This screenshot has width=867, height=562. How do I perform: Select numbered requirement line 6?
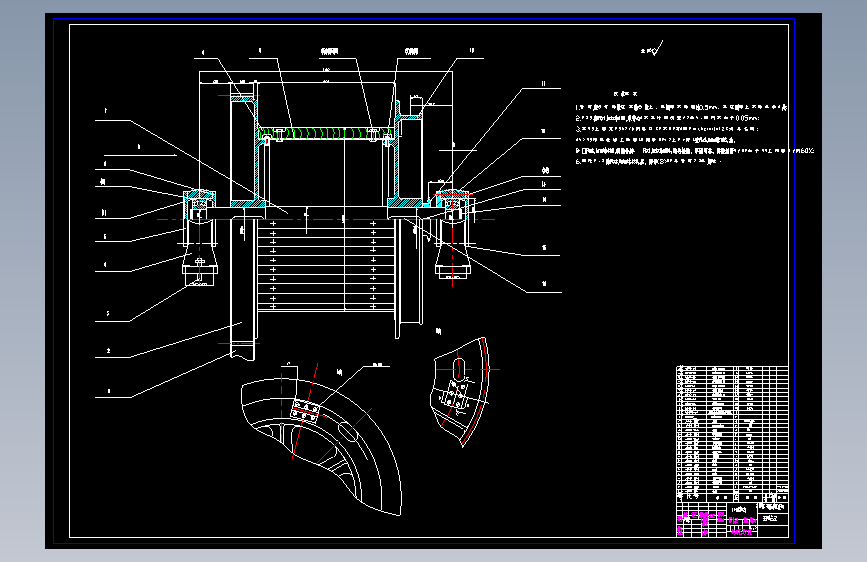648,162
